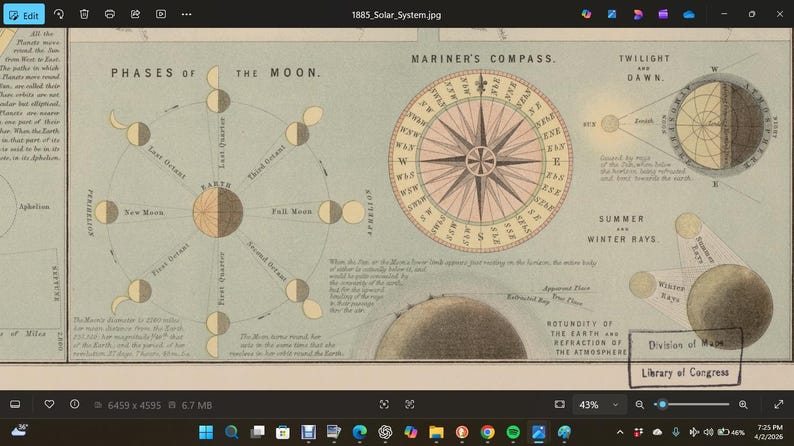Viewport: 794px width, 446px height.
Task: Open the weather widget showing 36°
Action: (19, 431)
